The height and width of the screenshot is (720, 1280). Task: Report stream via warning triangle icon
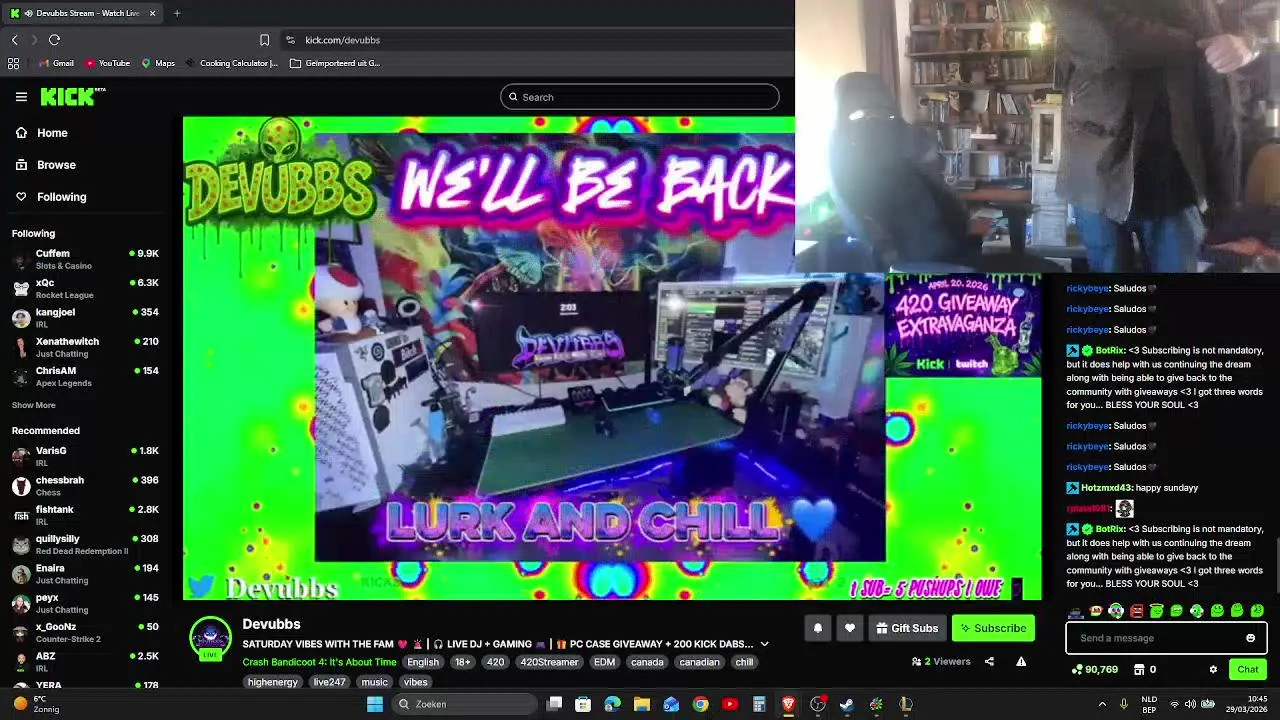pyautogui.click(x=1021, y=661)
